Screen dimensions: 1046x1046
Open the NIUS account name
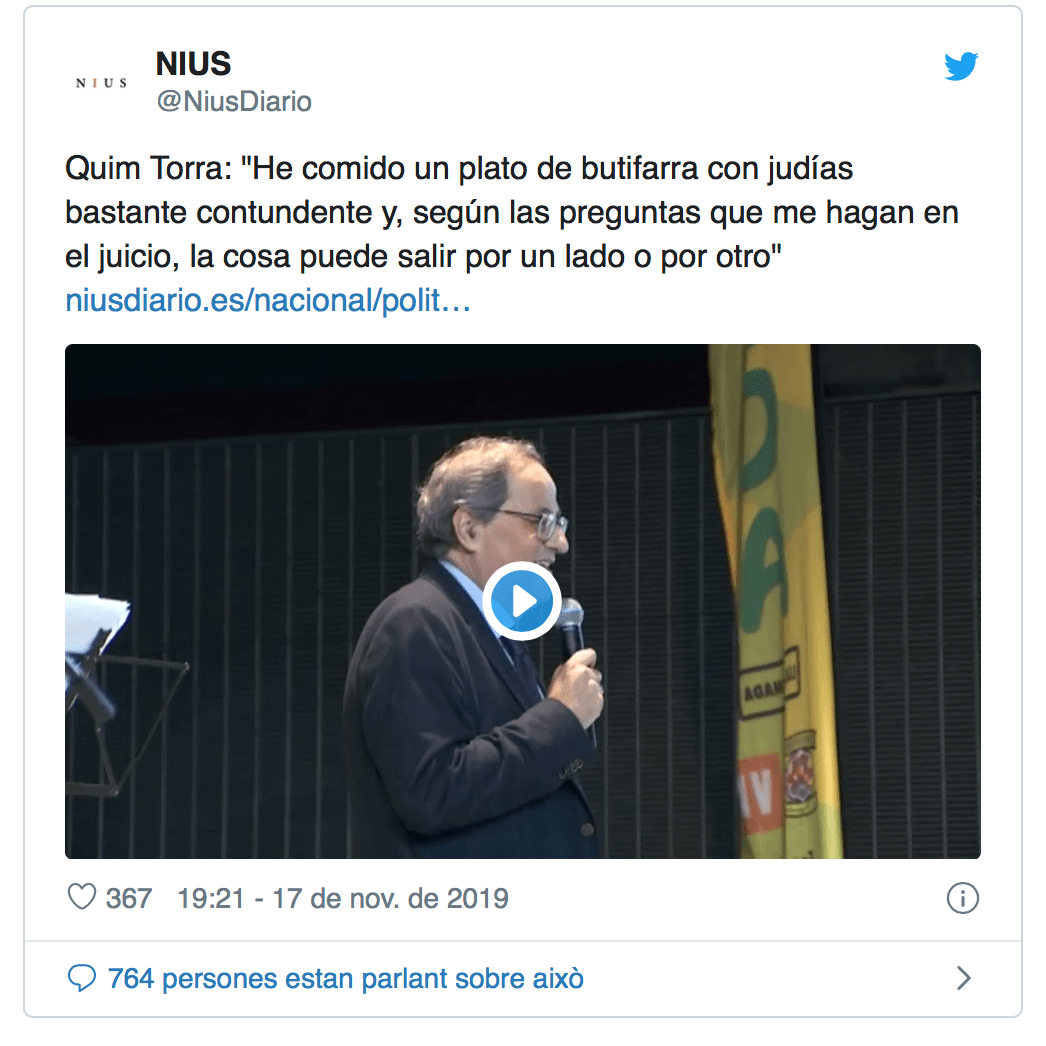coord(193,64)
